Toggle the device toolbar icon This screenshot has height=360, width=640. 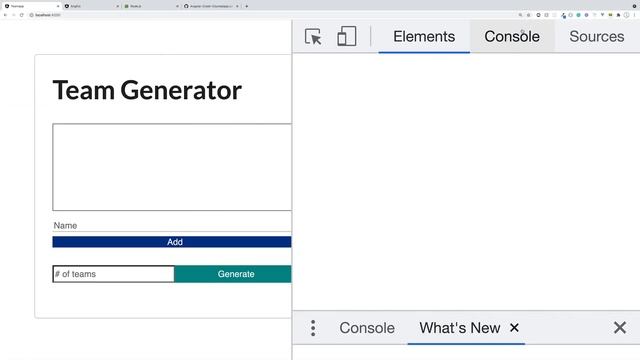[347, 36]
